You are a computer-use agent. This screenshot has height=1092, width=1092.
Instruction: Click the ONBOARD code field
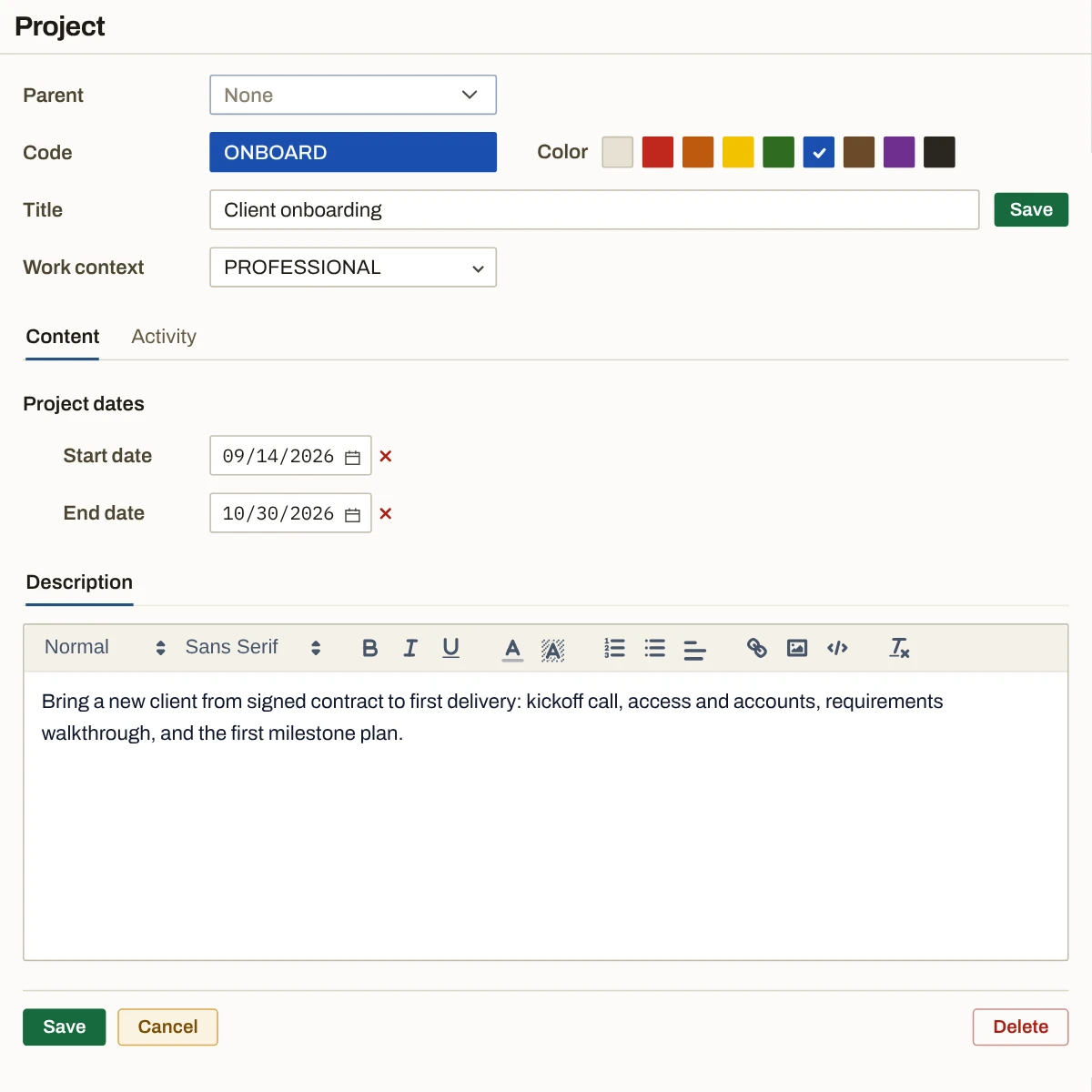pyautogui.click(x=353, y=152)
